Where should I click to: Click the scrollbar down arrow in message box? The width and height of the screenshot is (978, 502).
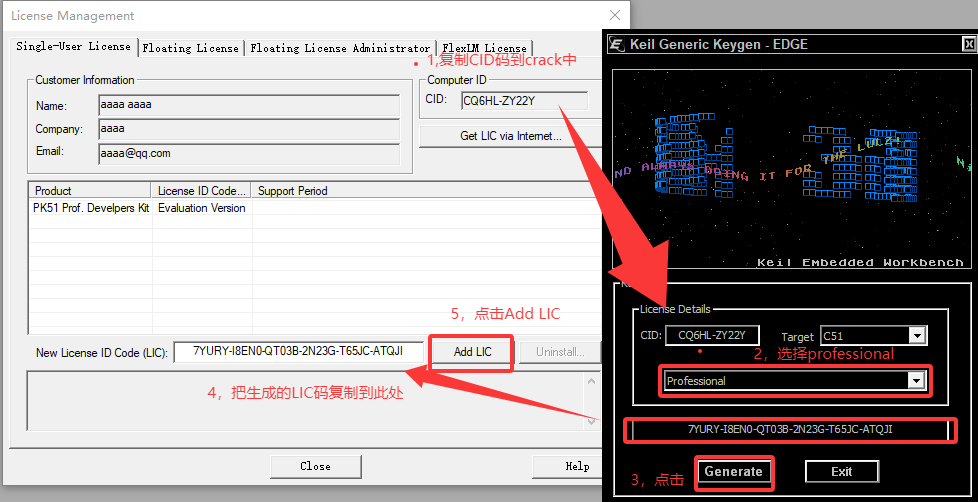[x=592, y=422]
